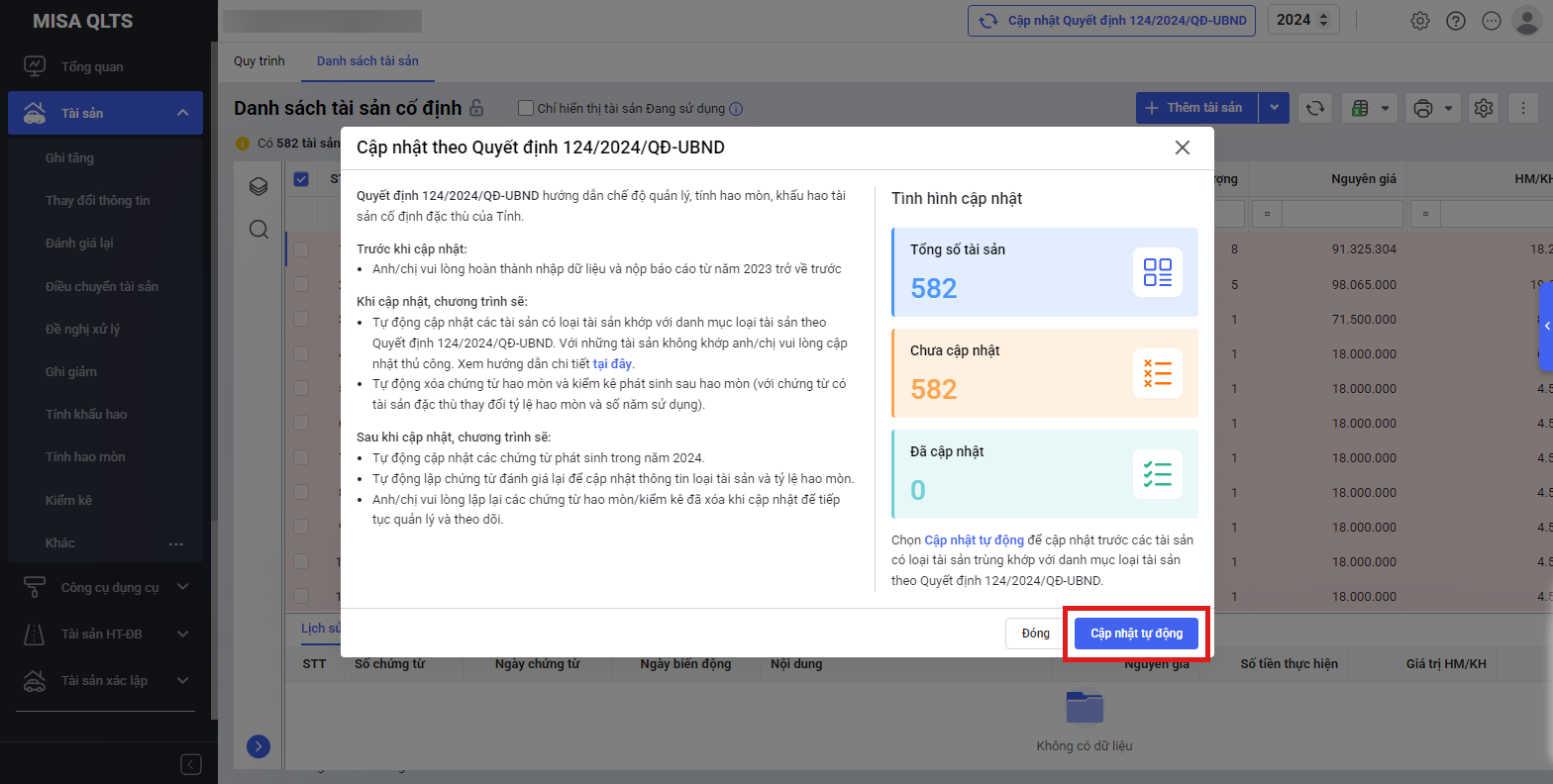Viewport: 1553px width, 784px height.
Task: Toggle the select-all checkbox in table header
Action: pyautogui.click(x=301, y=179)
